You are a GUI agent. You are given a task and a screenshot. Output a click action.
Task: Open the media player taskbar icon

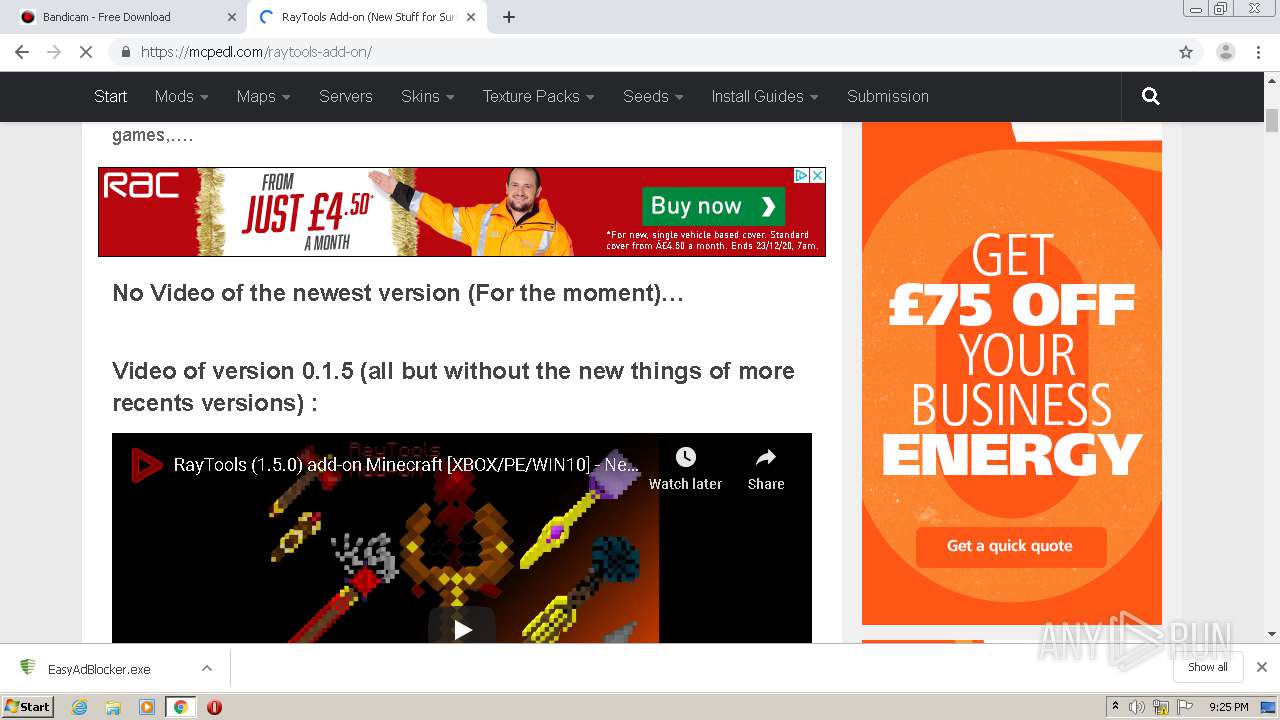click(147, 707)
